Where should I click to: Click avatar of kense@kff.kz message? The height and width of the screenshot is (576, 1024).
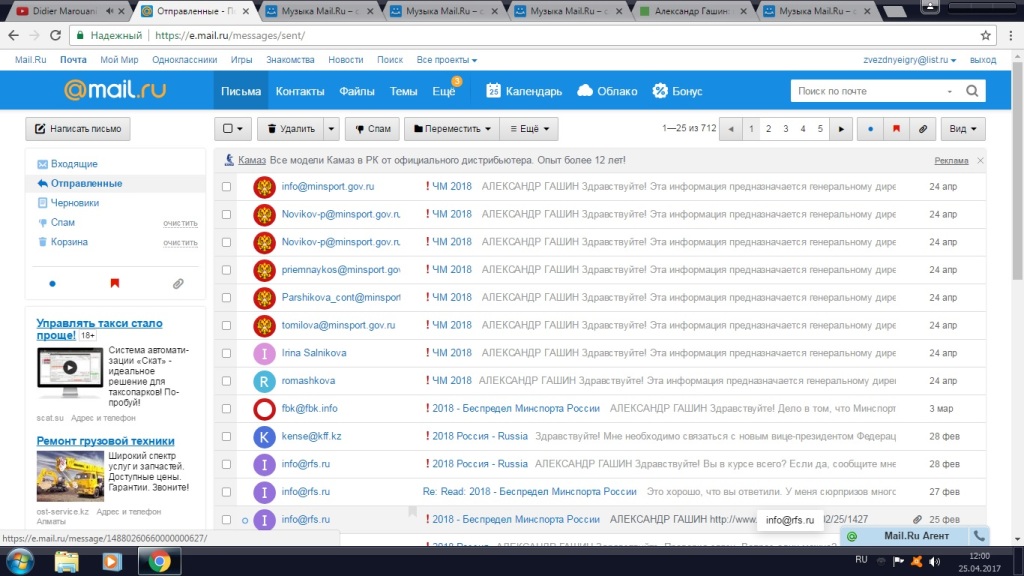point(264,436)
